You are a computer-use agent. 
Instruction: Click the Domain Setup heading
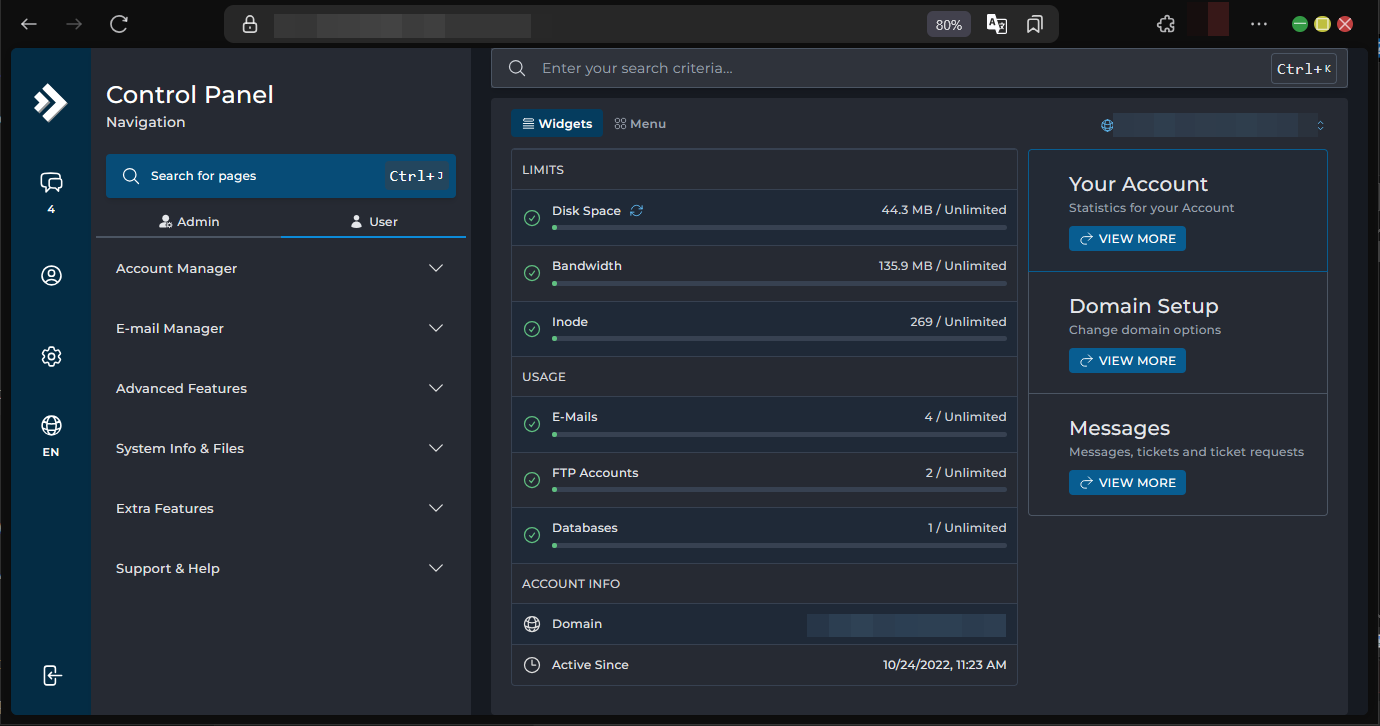coord(1143,306)
